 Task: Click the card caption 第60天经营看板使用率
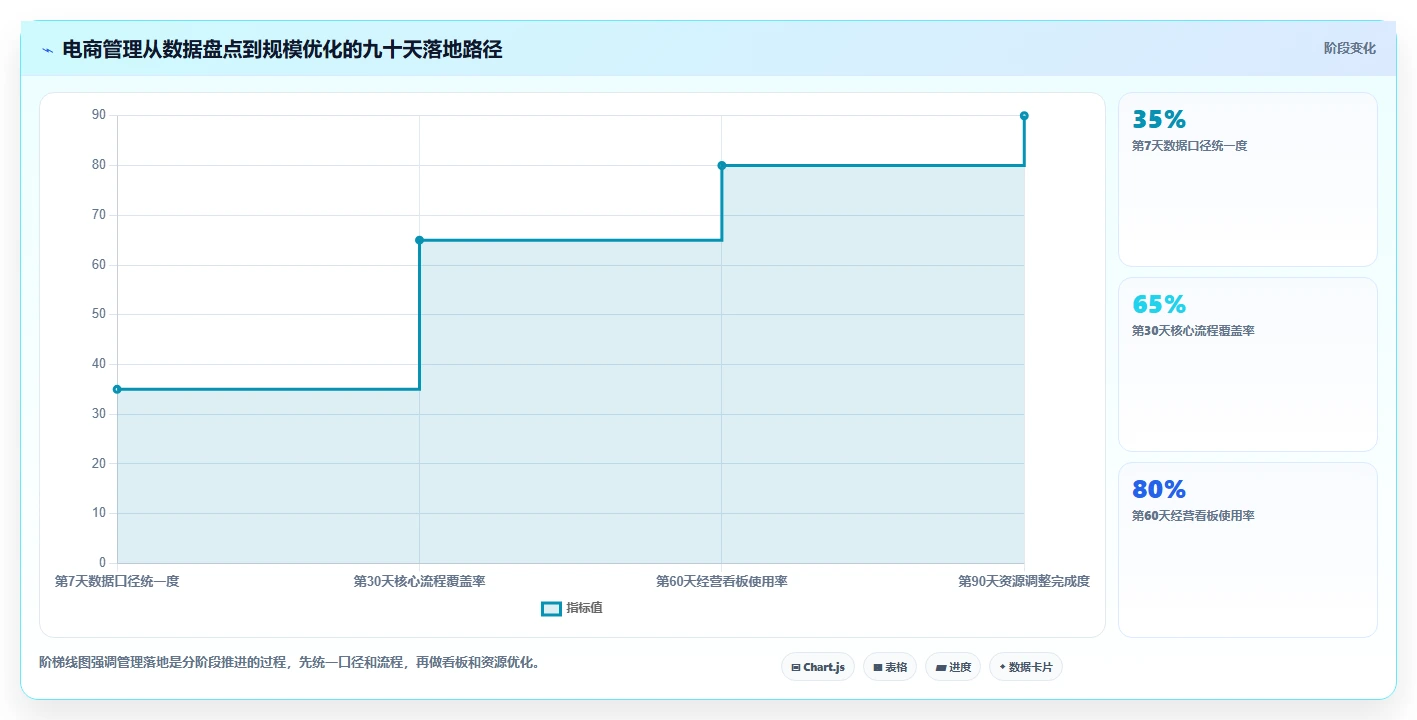(x=1192, y=516)
